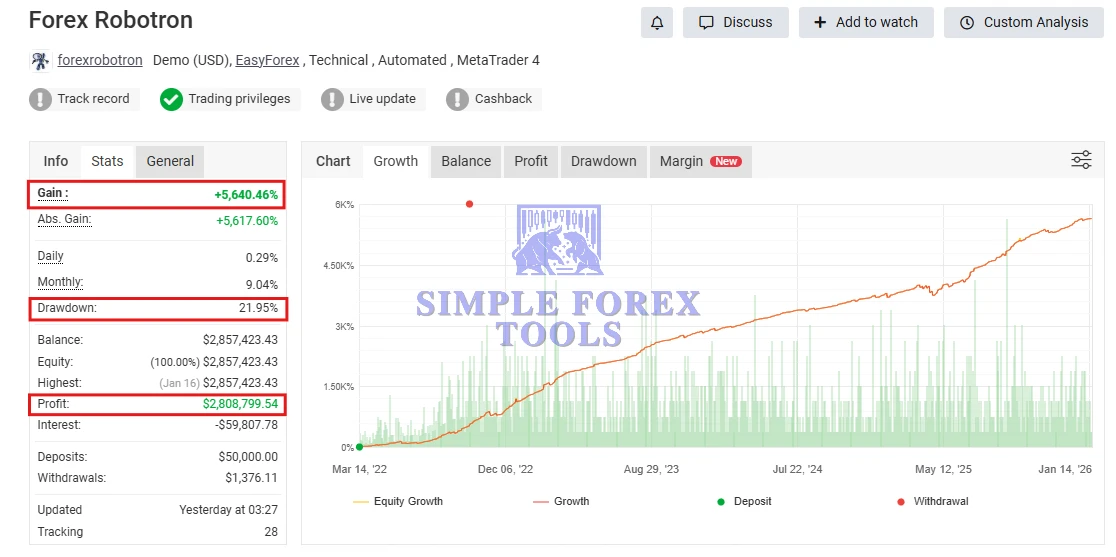The width and height of the screenshot is (1116, 557).
Task: Click the Cashback status icon
Action: click(x=458, y=99)
